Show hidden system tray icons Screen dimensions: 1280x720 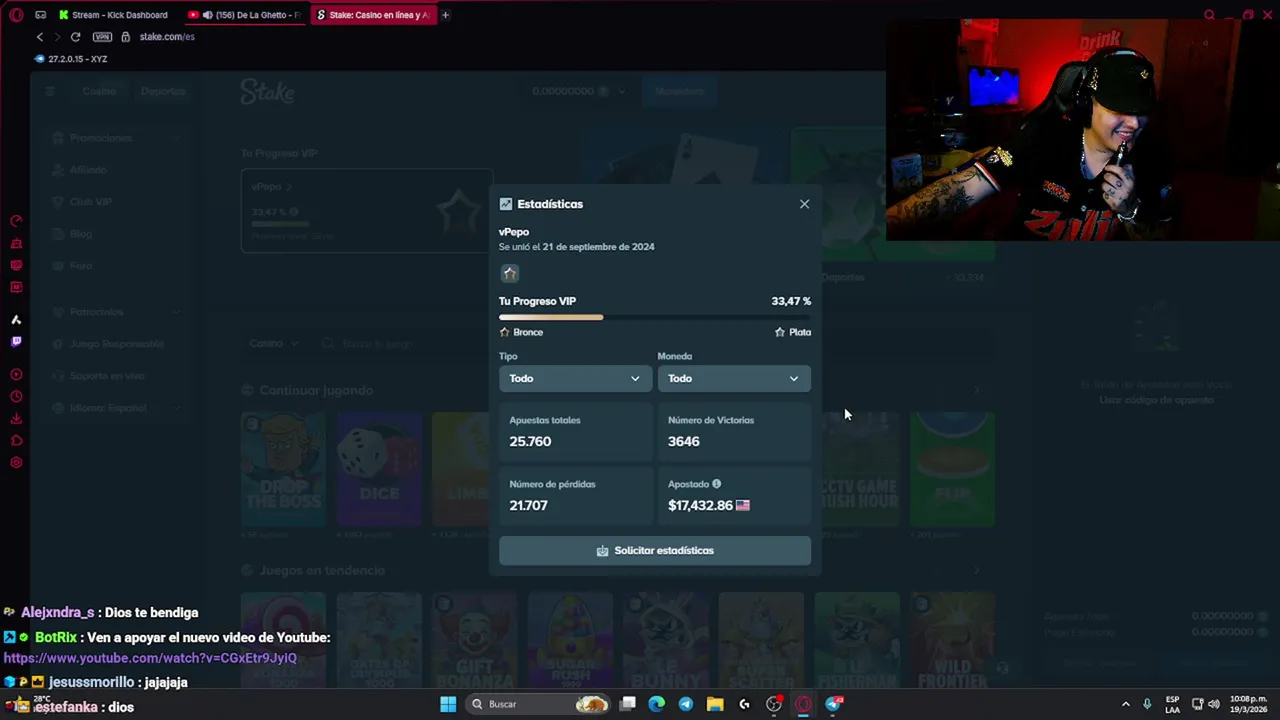pyautogui.click(x=1125, y=704)
